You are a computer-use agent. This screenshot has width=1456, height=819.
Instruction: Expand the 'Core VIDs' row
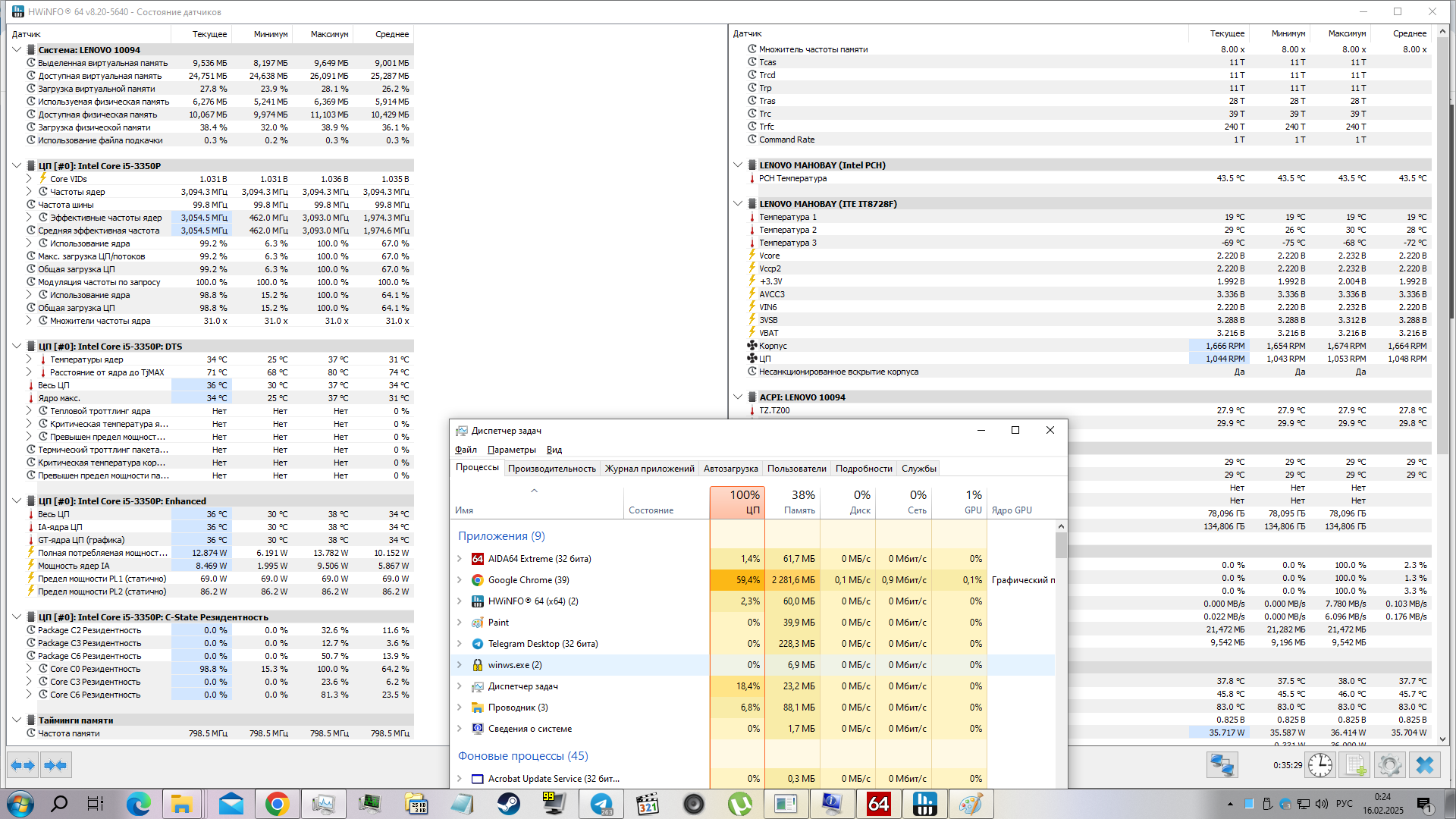pos(29,179)
